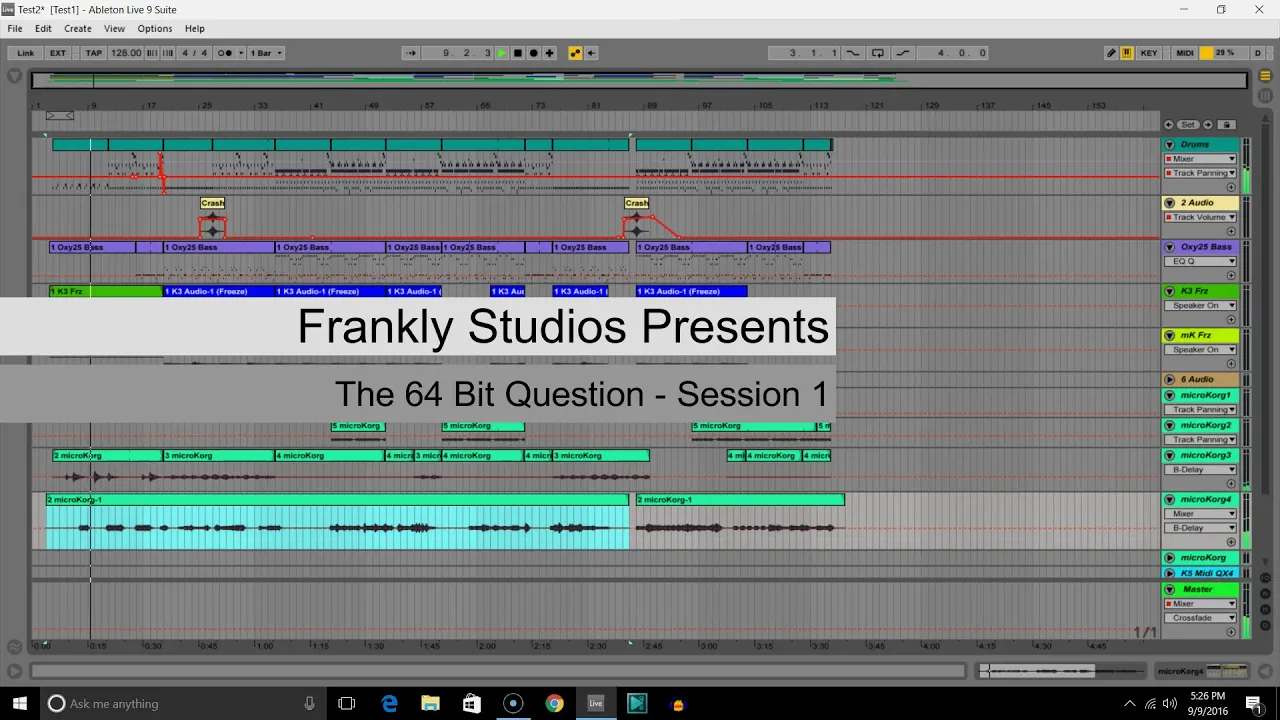The image size is (1280, 720).
Task: Click the Set locator button
Action: tap(1188, 124)
